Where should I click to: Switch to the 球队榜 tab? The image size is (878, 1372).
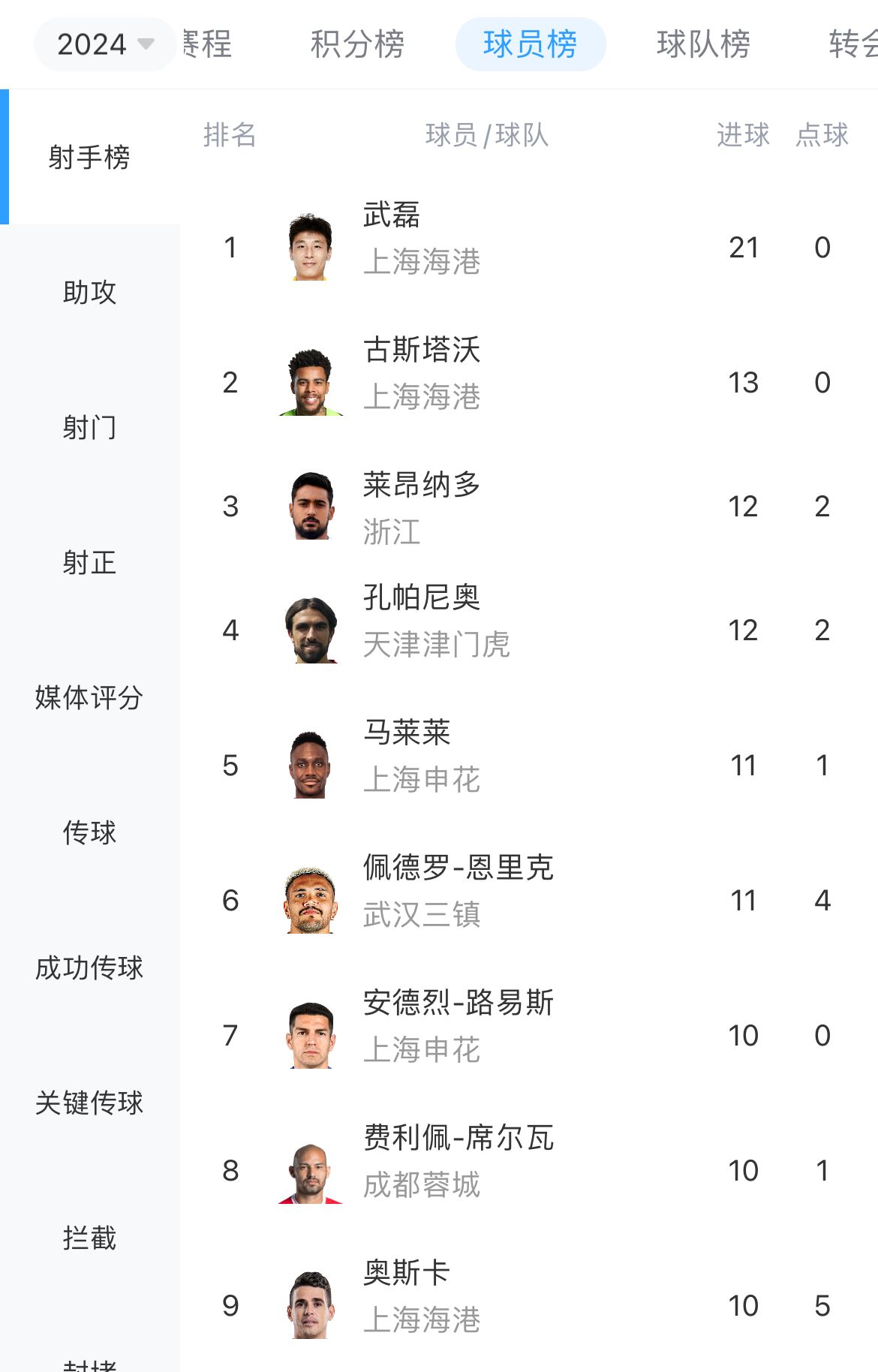click(x=703, y=44)
